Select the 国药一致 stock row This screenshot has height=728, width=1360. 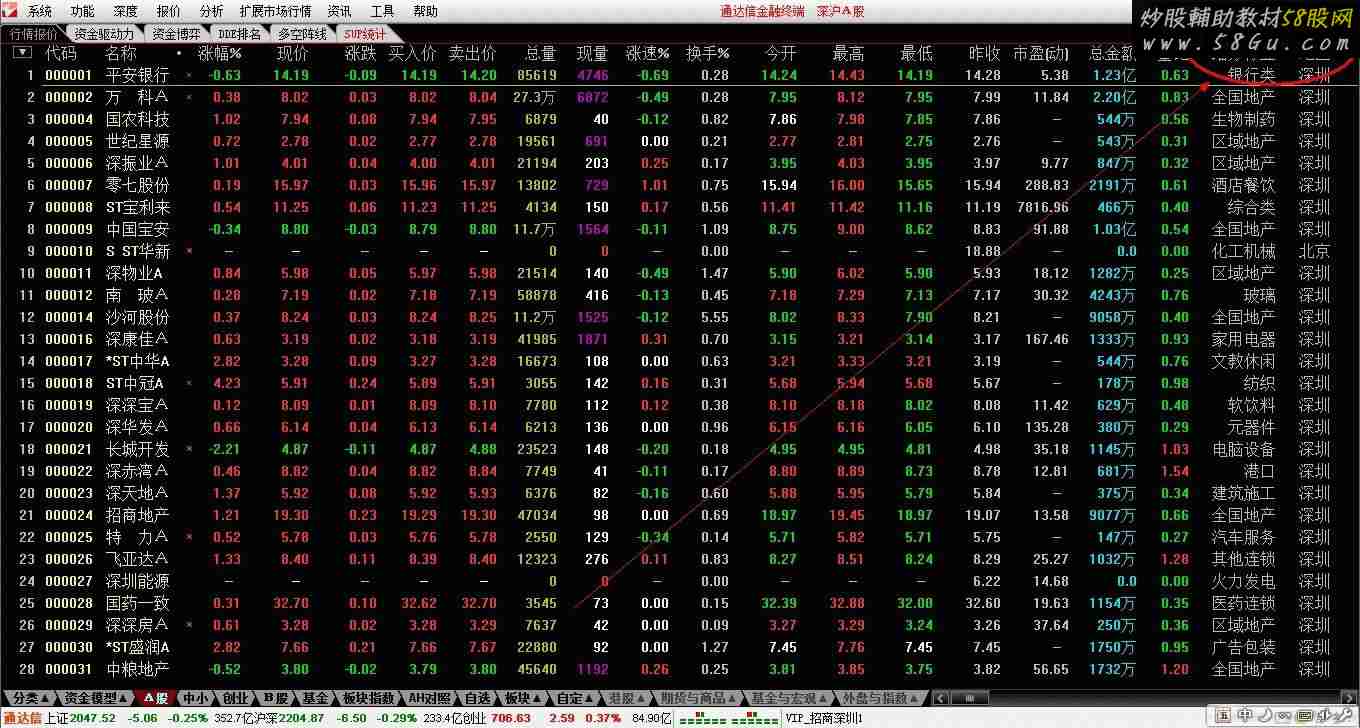point(680,603)
